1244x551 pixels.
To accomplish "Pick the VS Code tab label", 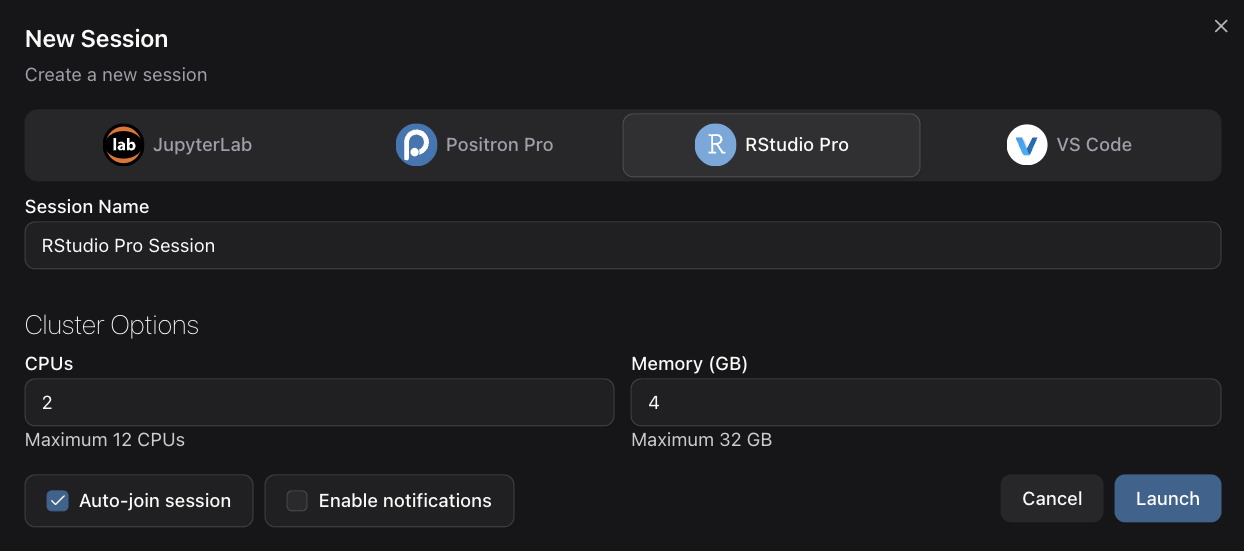I will click(x=1094, y=145).
